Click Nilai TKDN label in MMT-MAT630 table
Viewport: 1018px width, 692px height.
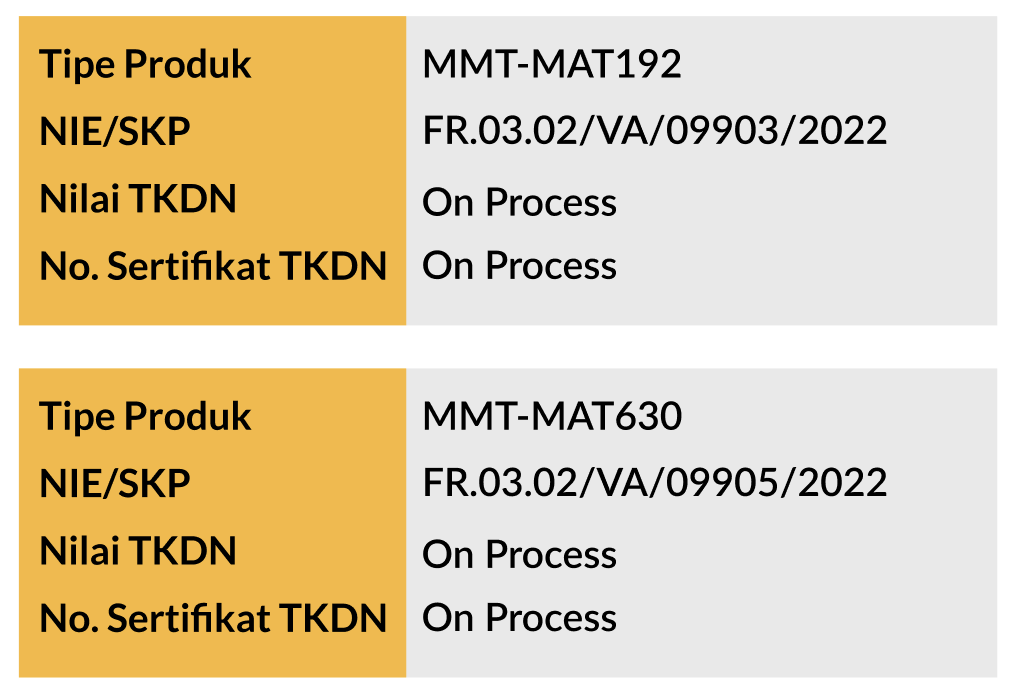coord(138,551)
